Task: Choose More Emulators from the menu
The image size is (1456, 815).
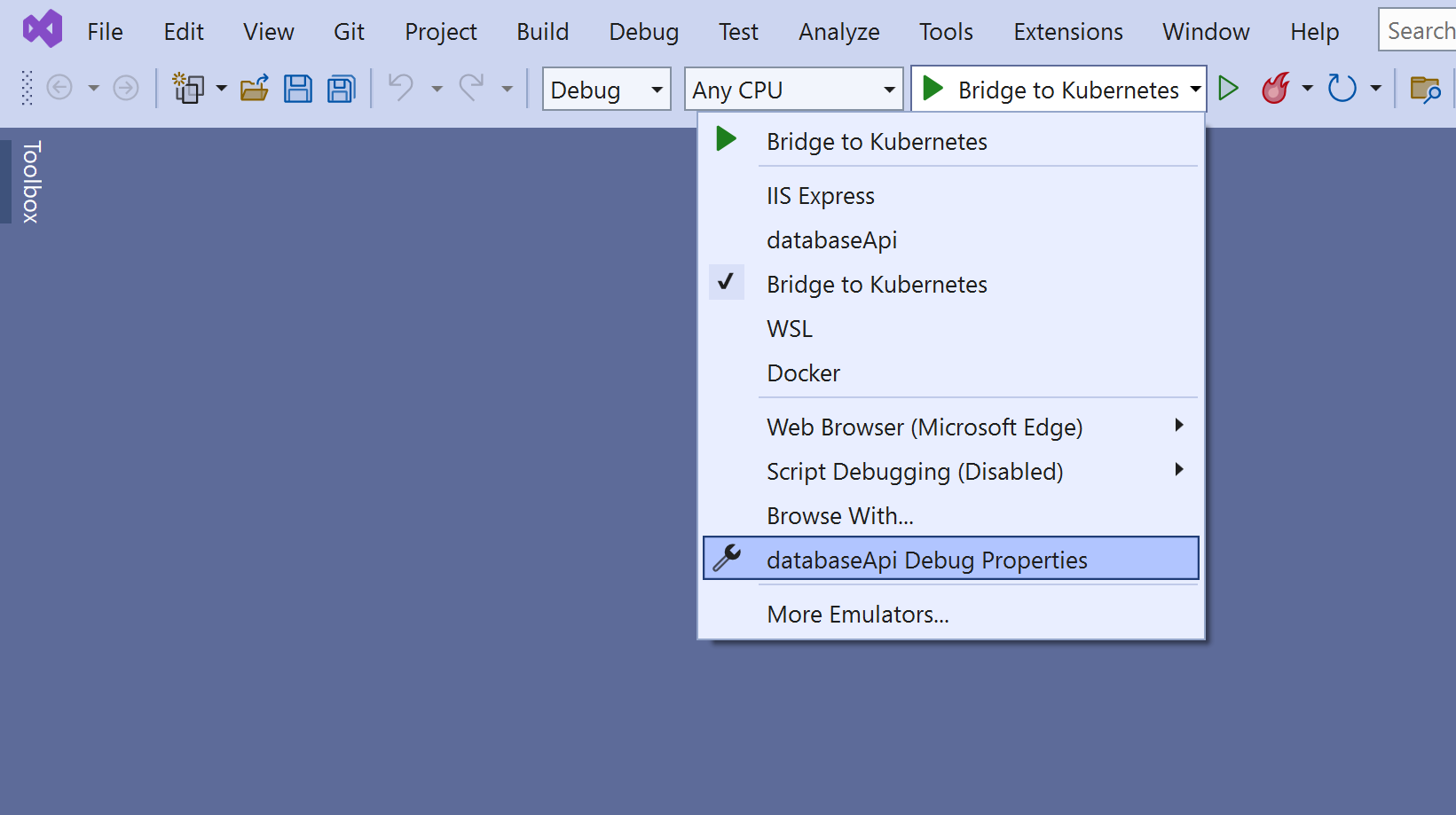Action: pos(857,614)
